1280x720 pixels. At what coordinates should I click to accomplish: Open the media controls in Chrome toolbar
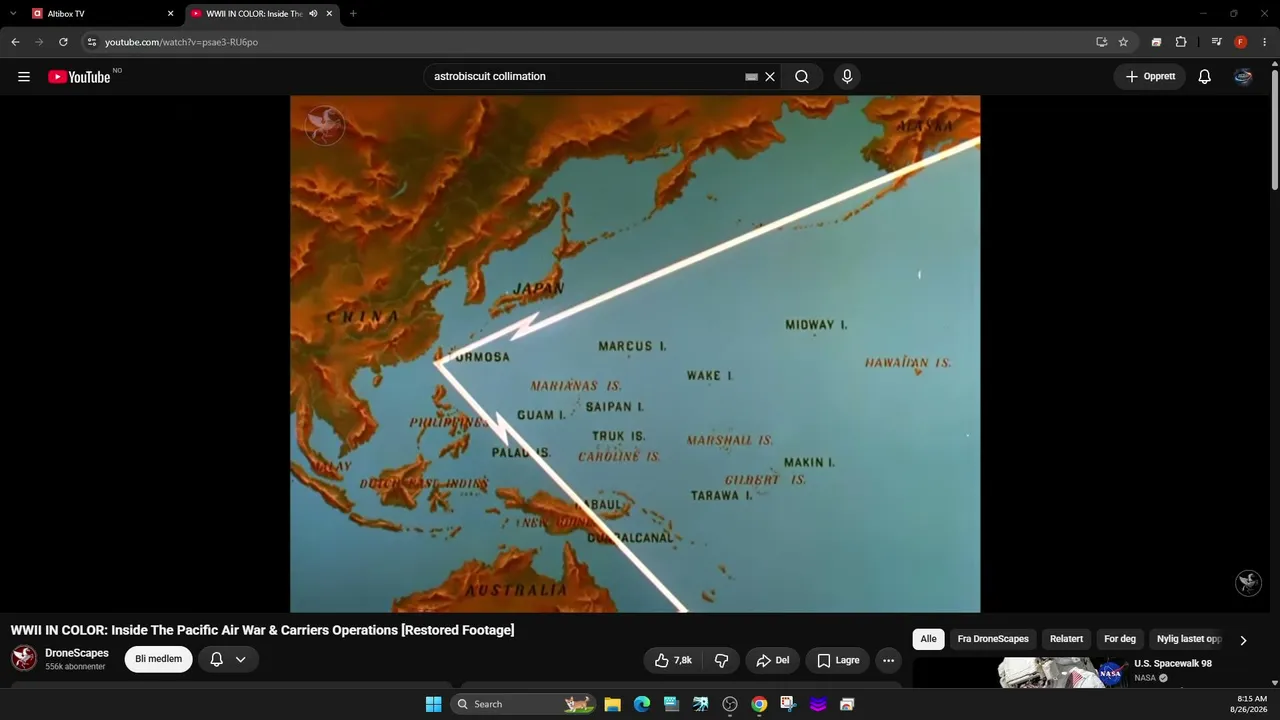point(1216,42)
